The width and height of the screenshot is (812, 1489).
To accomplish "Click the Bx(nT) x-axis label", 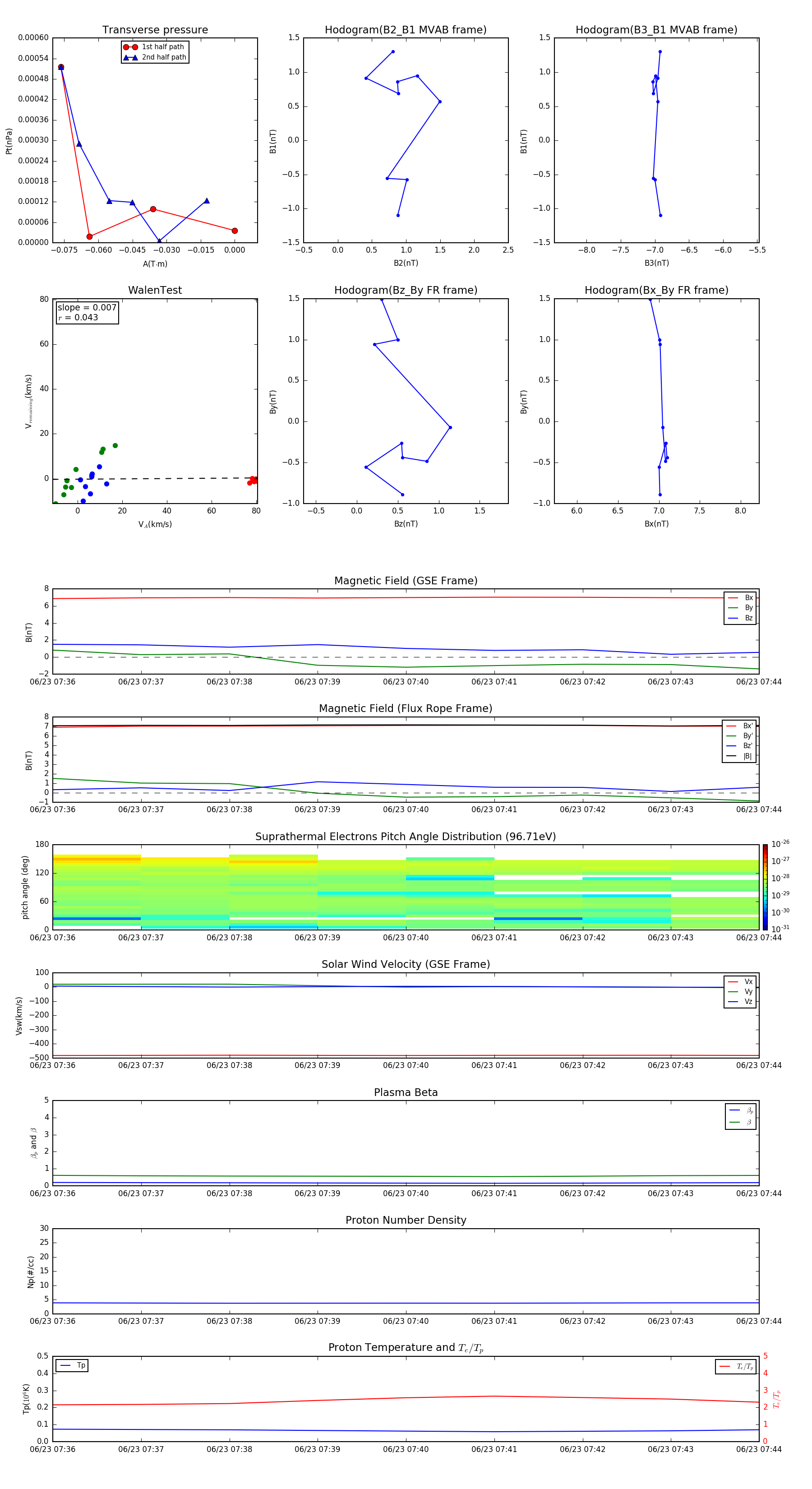I will (x=656, y=524).
